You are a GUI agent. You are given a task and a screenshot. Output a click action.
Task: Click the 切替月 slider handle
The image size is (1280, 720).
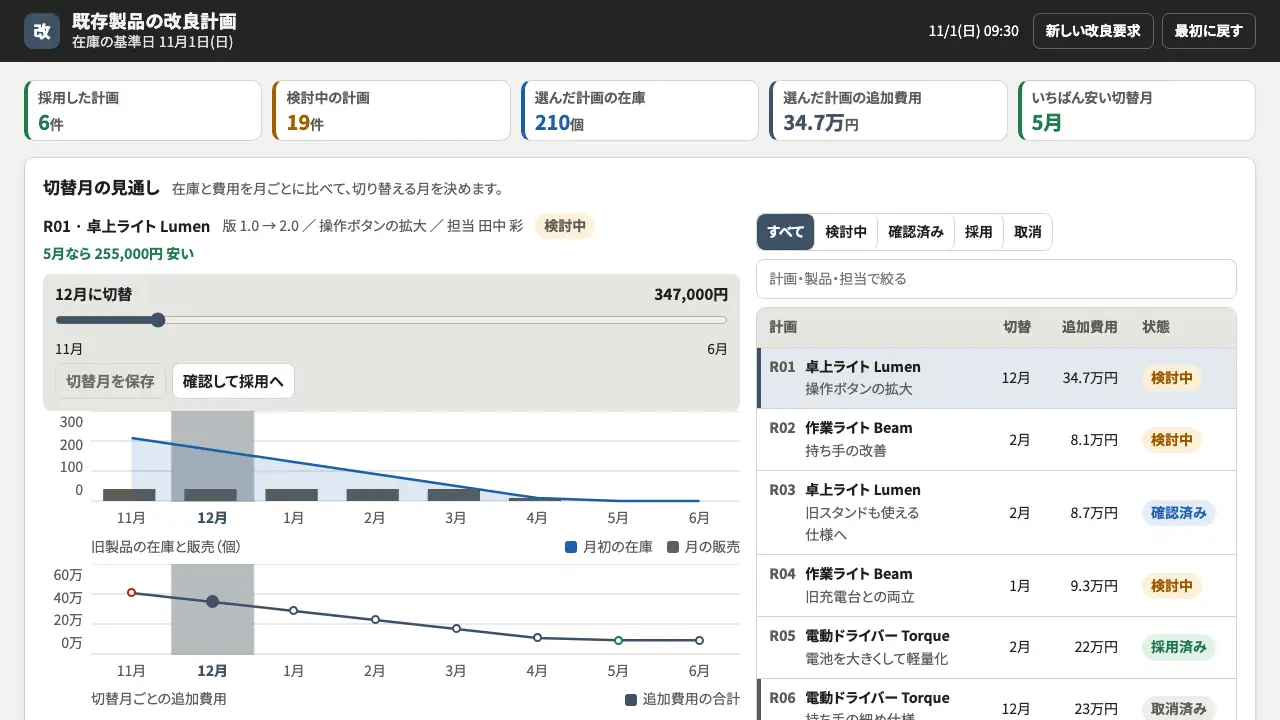(157, 320)
